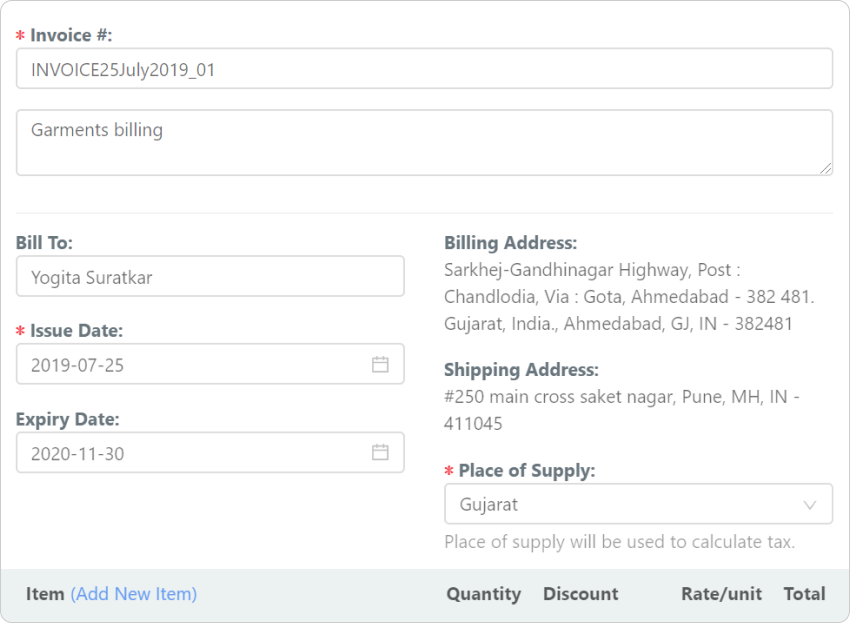Click the Billing Address text block
Screen dimensions: 850x623
[629, 297]
